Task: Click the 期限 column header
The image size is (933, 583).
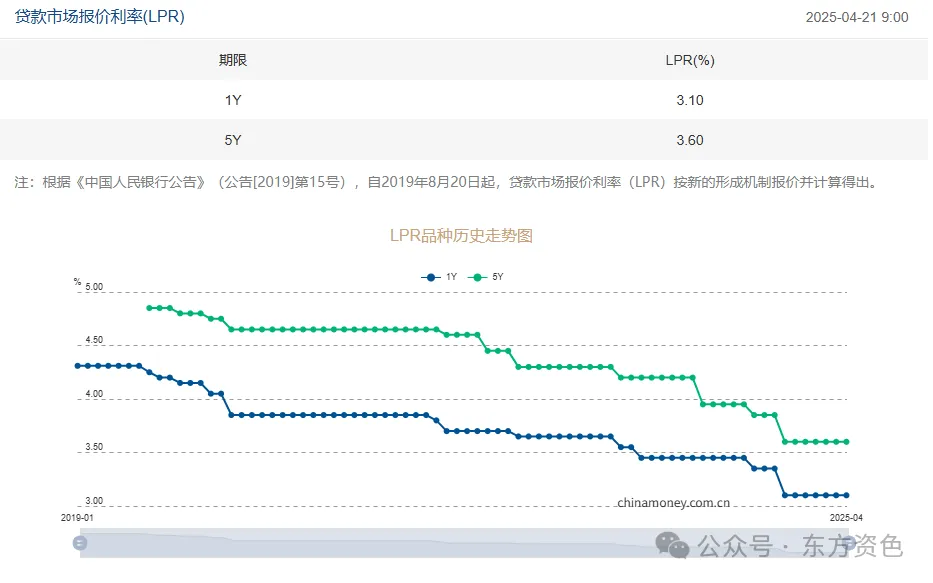Action: click(x=233, y=60)
